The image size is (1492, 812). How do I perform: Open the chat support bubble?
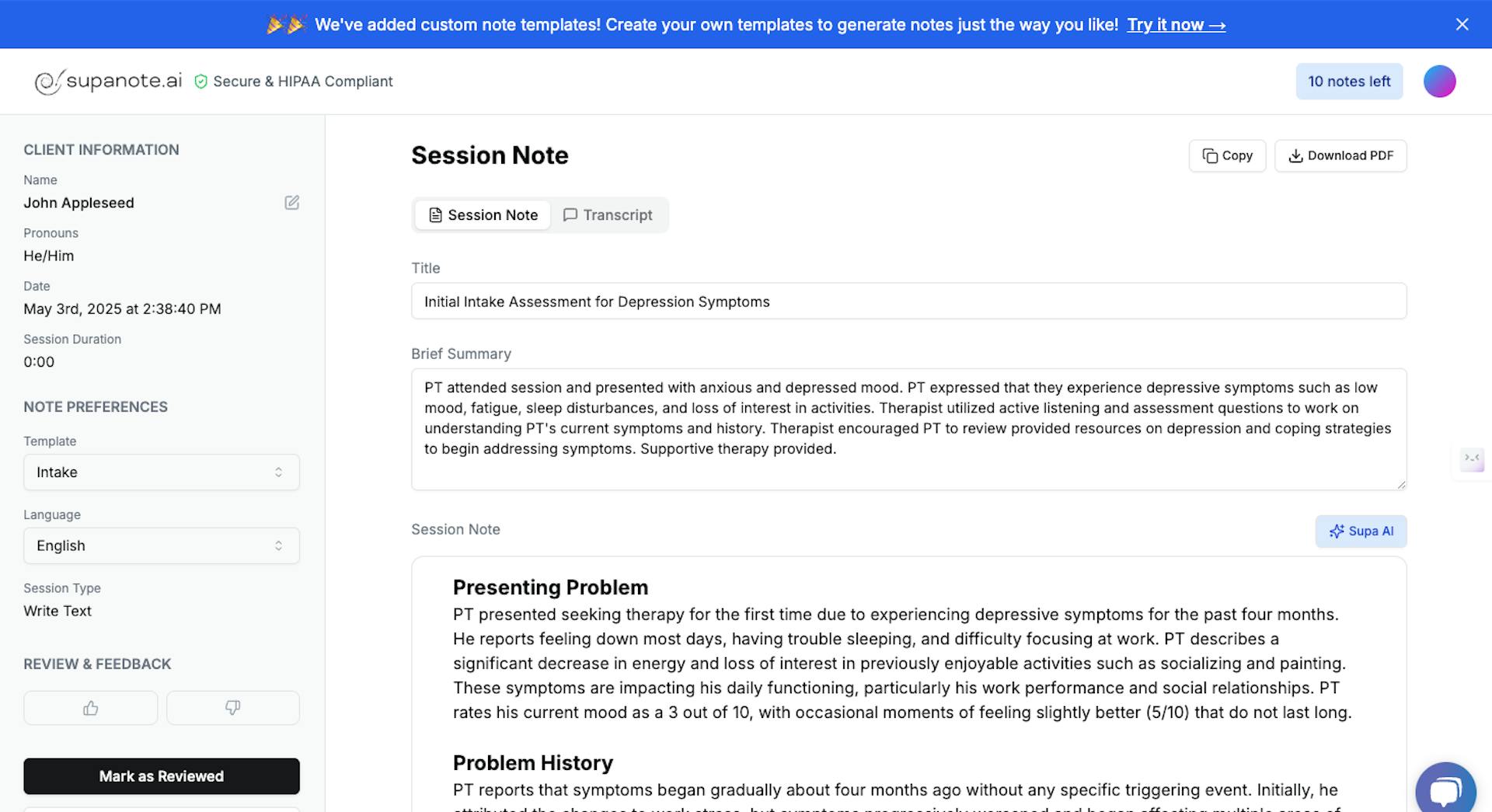click(x=1445, y=787)
